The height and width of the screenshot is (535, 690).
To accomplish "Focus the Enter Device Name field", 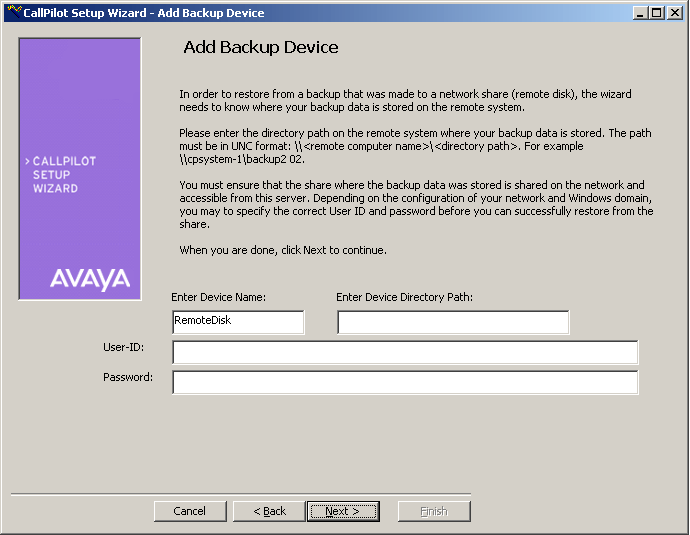I will (x=238, y=322).
